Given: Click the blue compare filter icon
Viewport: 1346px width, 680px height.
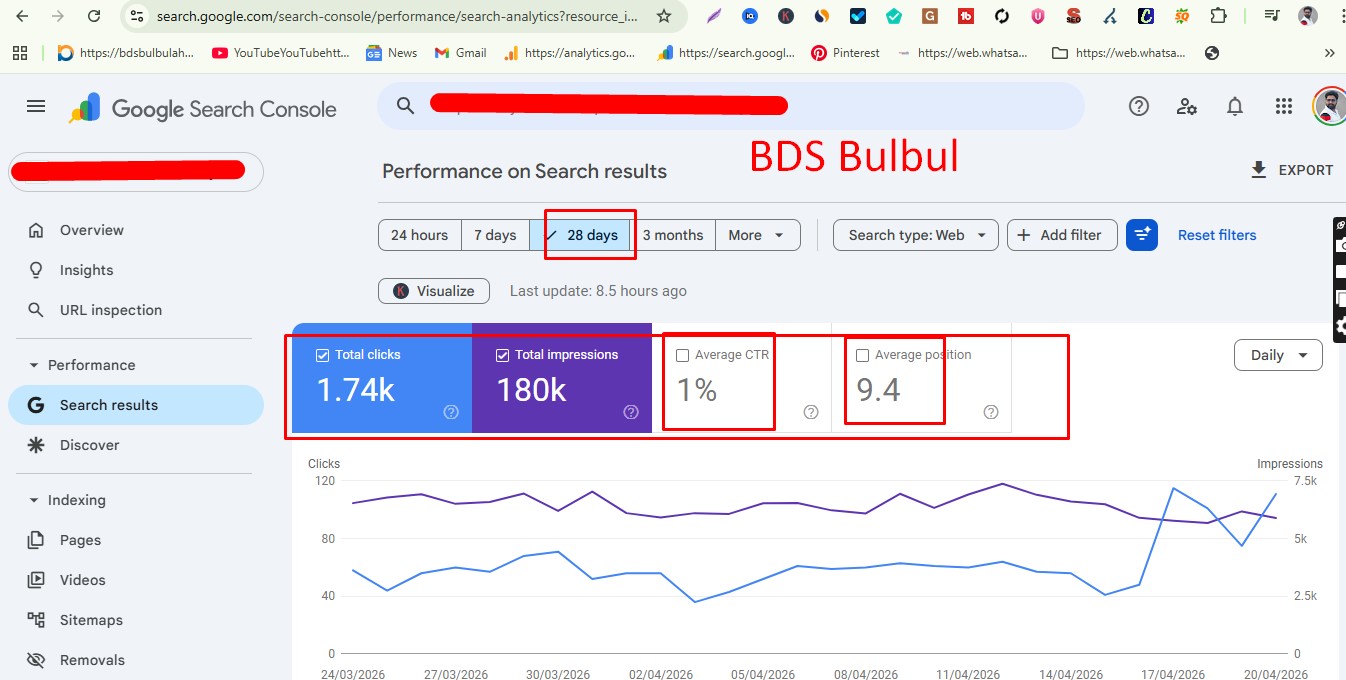Looking at the screenshot, I should pos(1141,234).
